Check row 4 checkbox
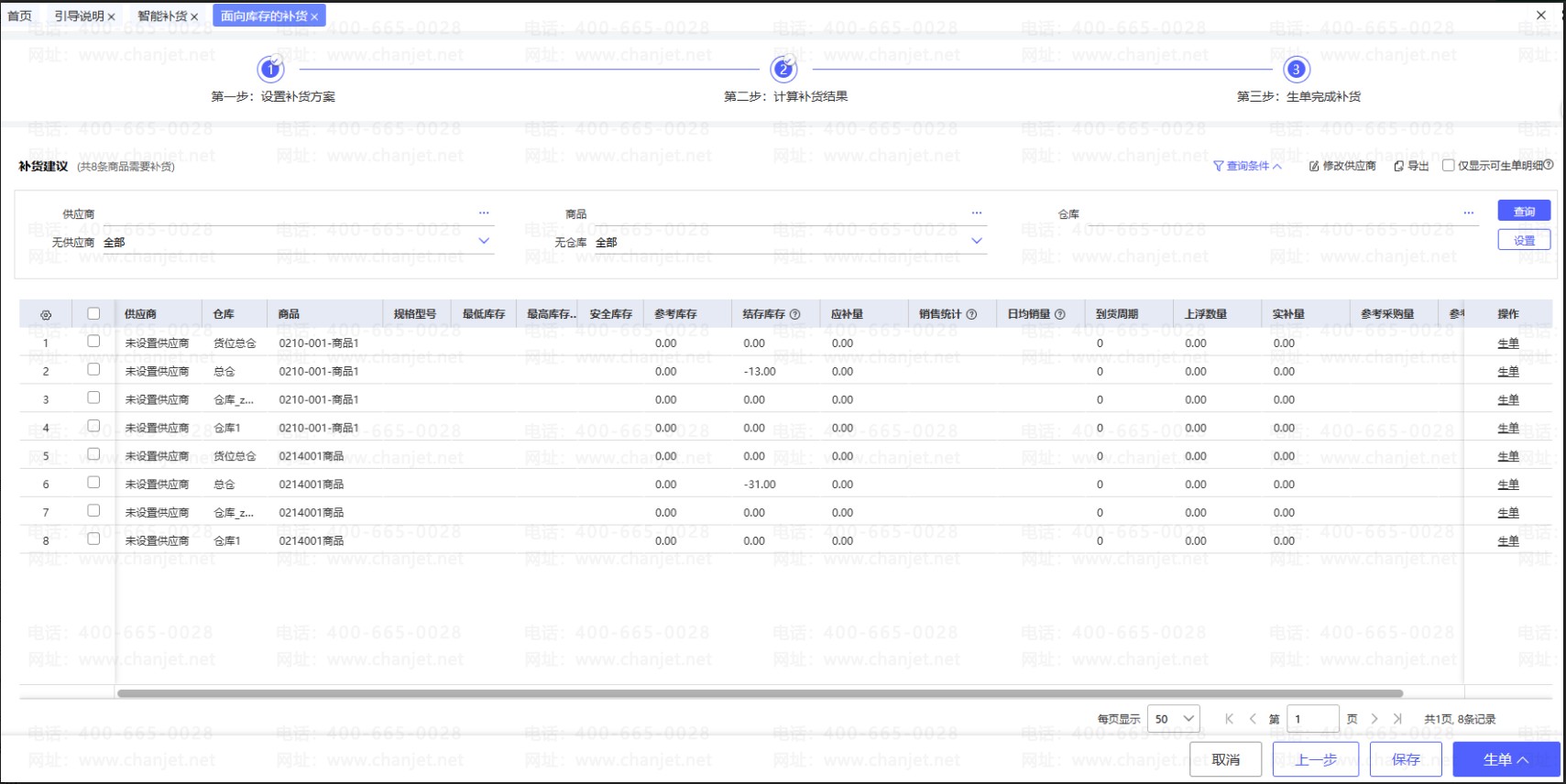 click(x=93, y=426)
